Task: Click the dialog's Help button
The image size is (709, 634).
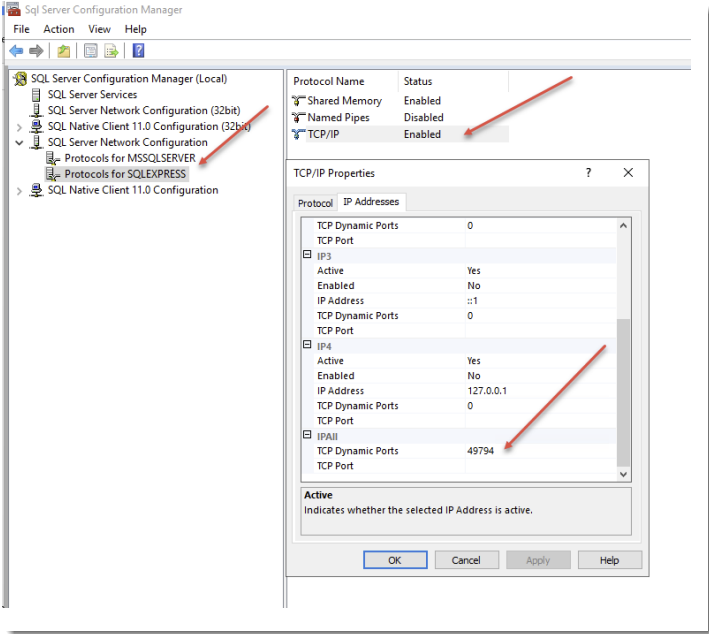Action: (610, 560)
